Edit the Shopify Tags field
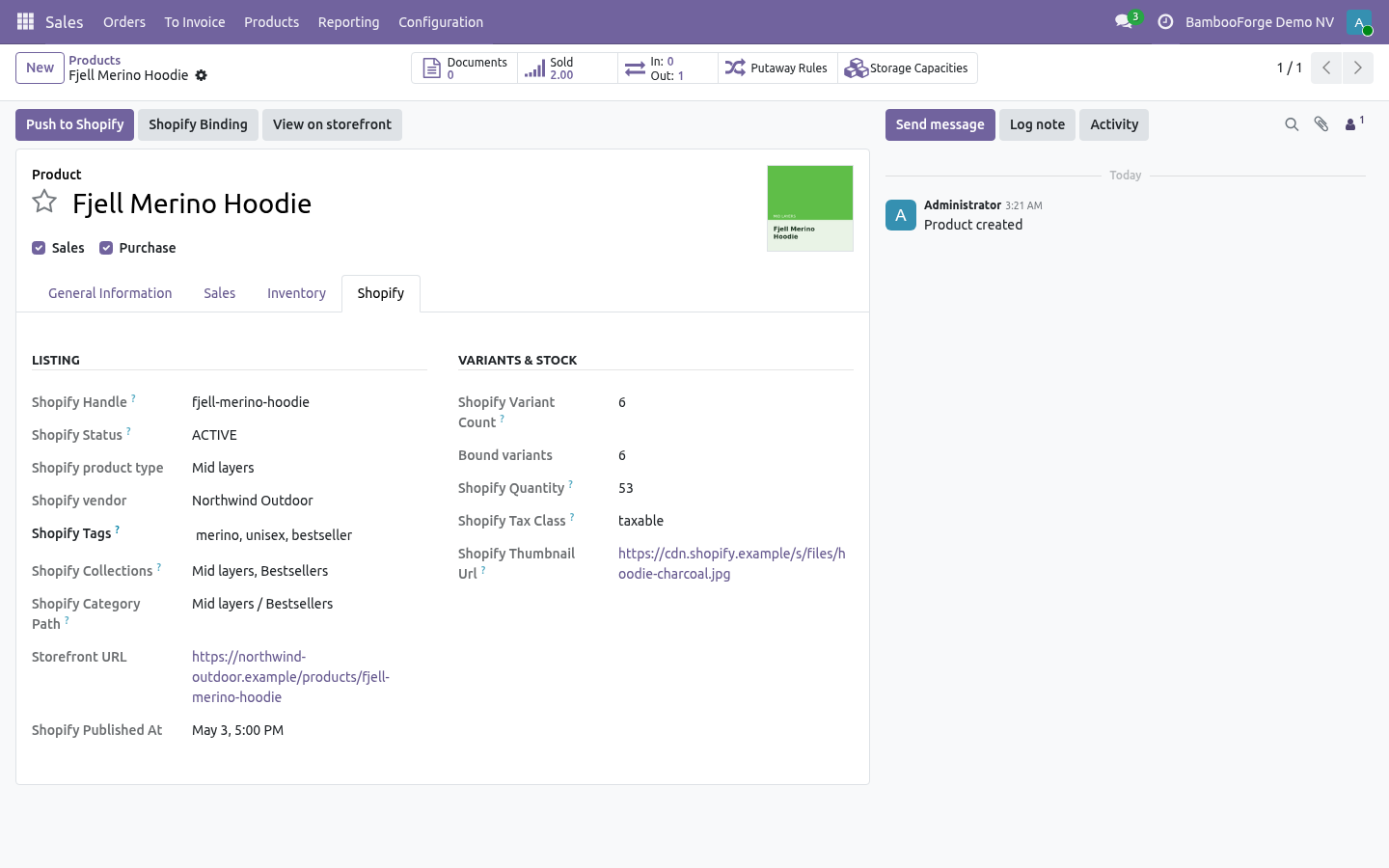1389x868 pixels. (309, 535)
